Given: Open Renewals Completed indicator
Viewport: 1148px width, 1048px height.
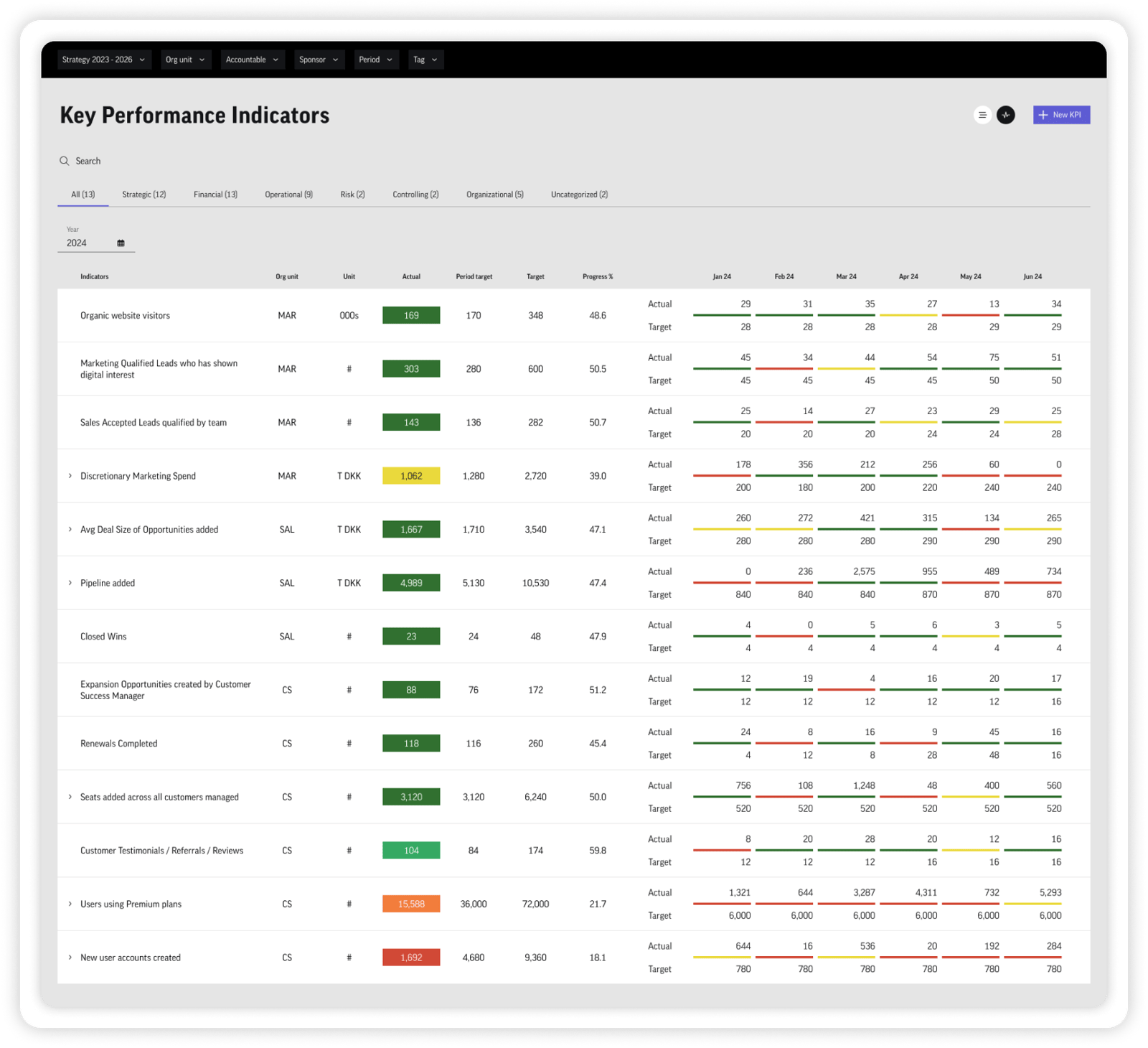Looking at the screenshot, I should [x=118, y=744].
